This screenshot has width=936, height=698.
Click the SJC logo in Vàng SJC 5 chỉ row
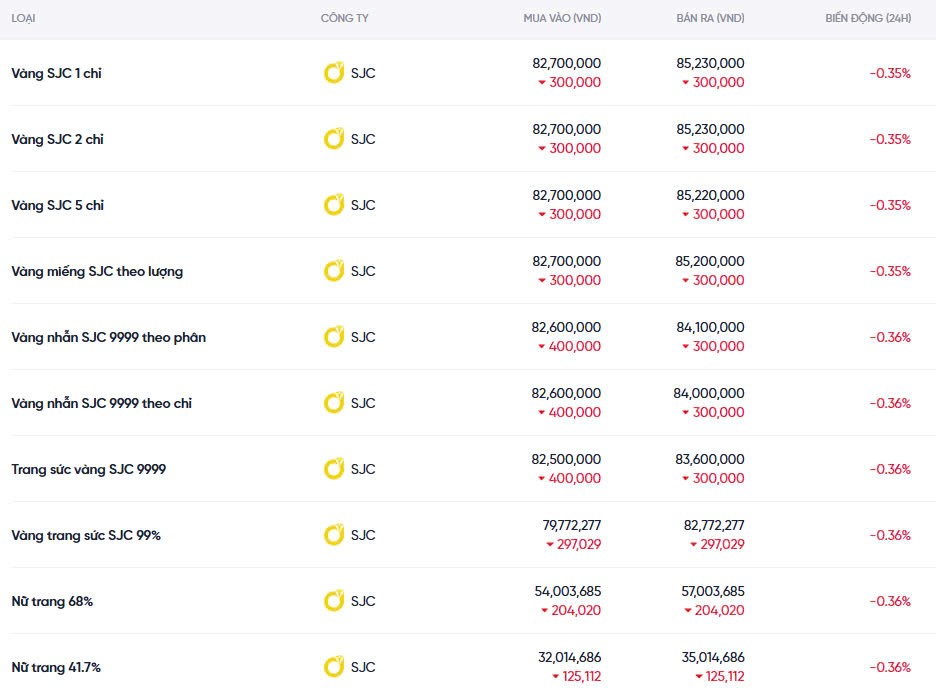point(334,205)
